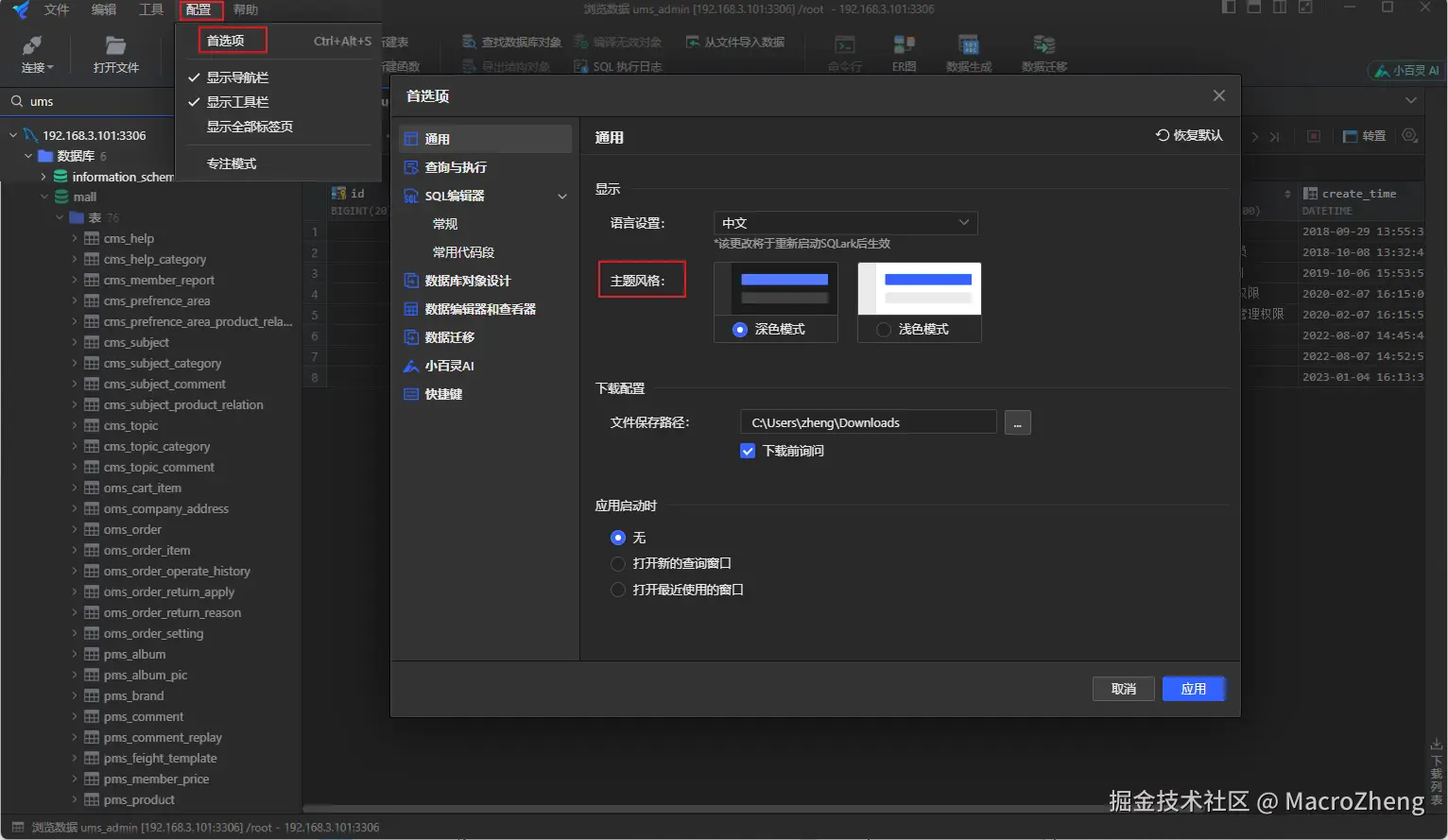
Task: Click 从文件导入数据 in toolbar
Action: pos(734,43)
